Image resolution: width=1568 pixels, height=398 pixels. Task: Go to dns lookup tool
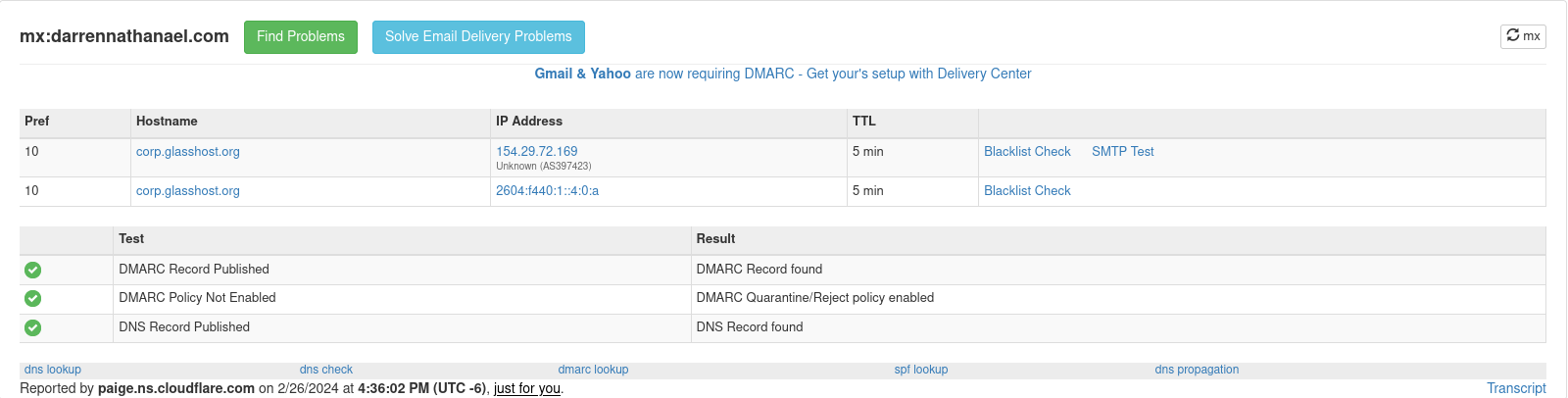[53, 370]
